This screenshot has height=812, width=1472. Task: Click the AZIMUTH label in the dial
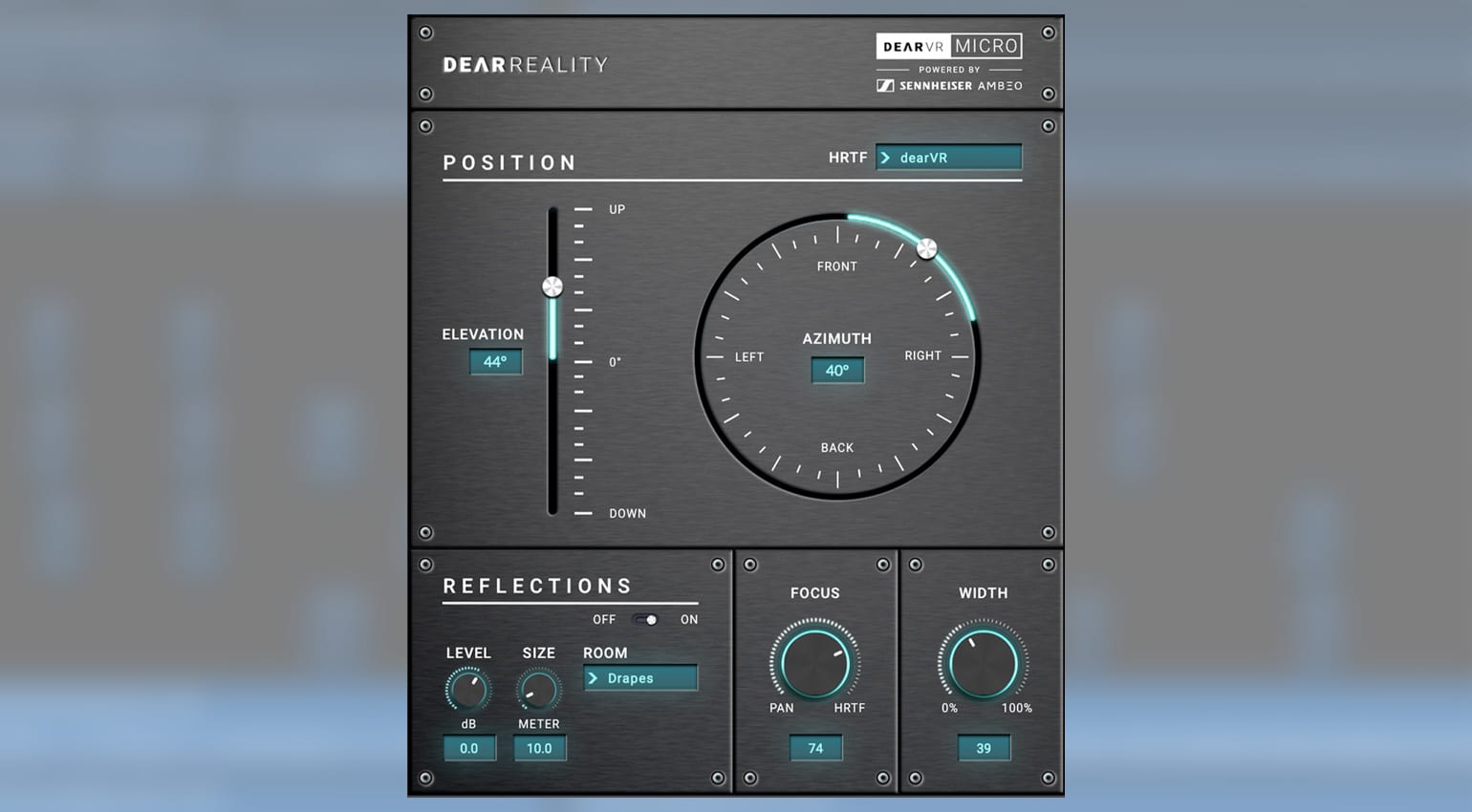tap(837, 339)
